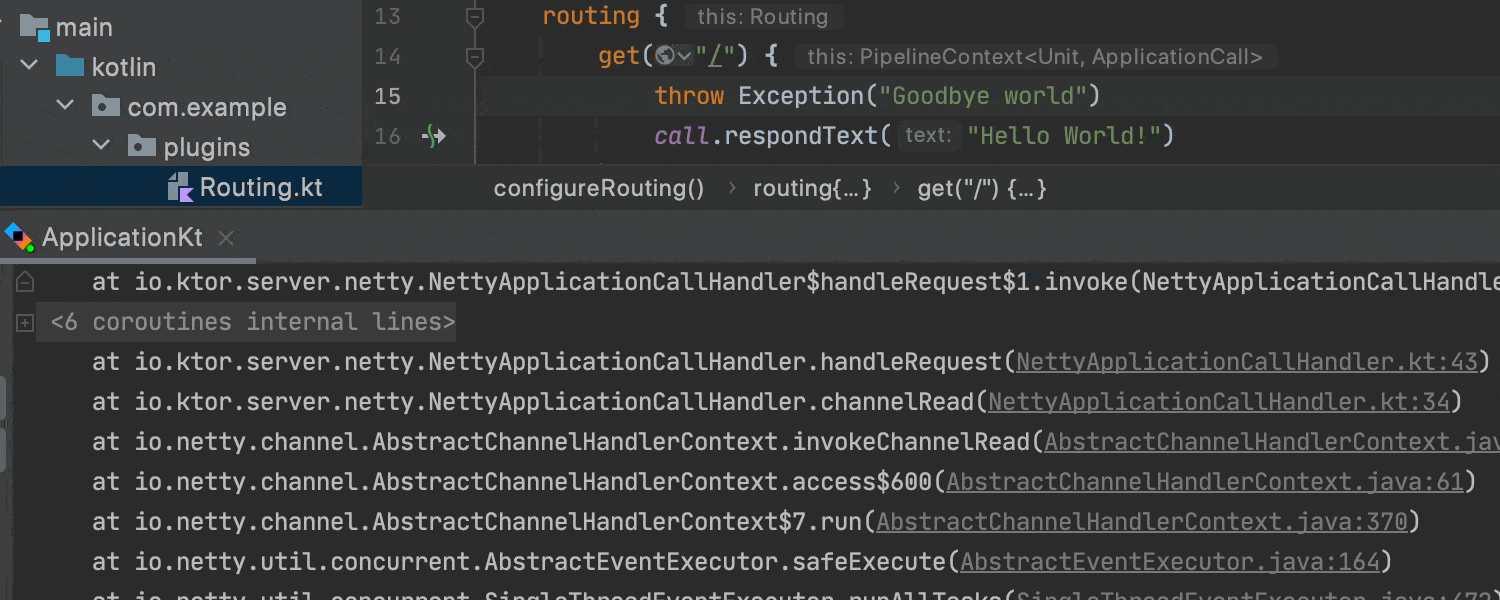Click the house-shaped icon in the console gutter
Screen dimensions: 1500x600
click(x=23, y=281)
